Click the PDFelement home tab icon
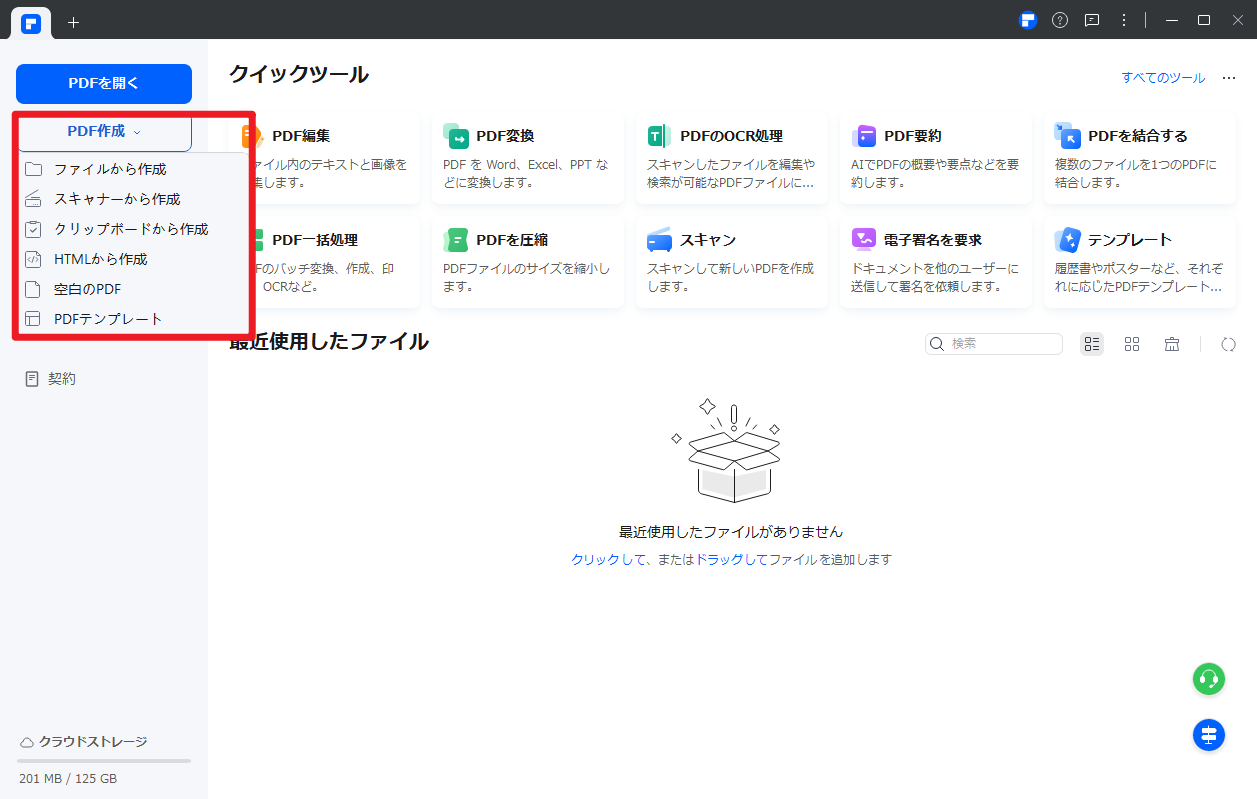1257x799 pixels. [31, 23]
